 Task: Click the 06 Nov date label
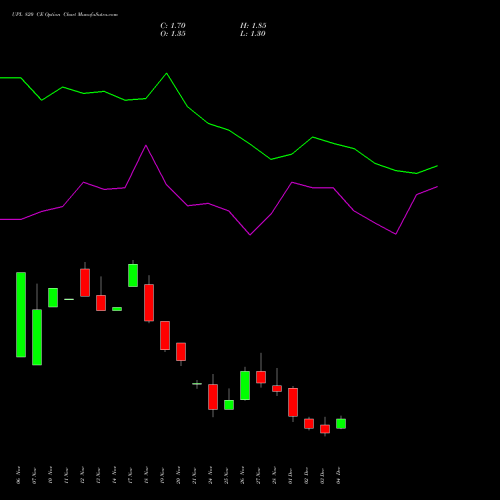coord(18,475)
